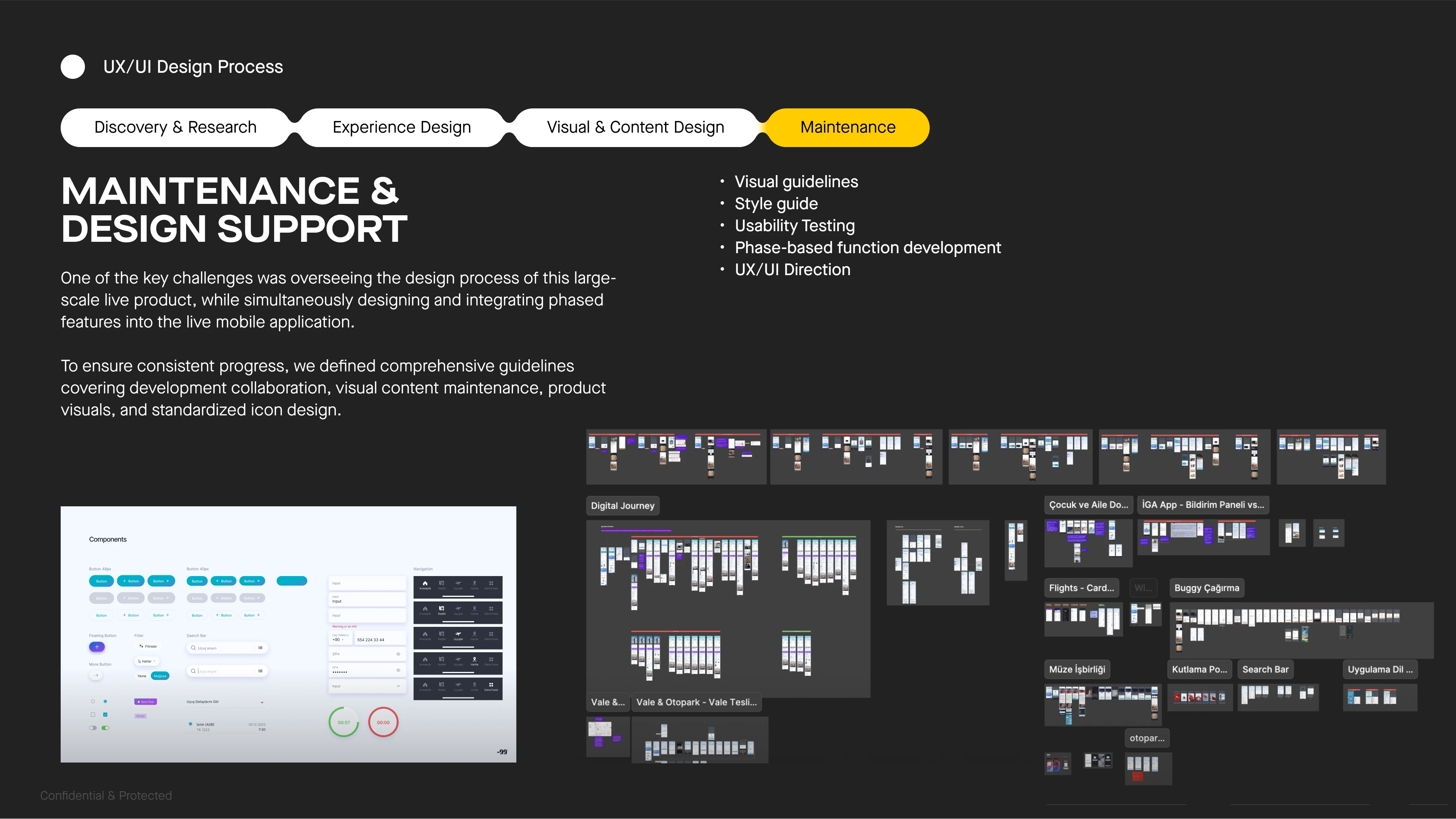Click the Digital Journey label
The image size is (1456, 819).
pyautogui.click(x=622, y=506)
